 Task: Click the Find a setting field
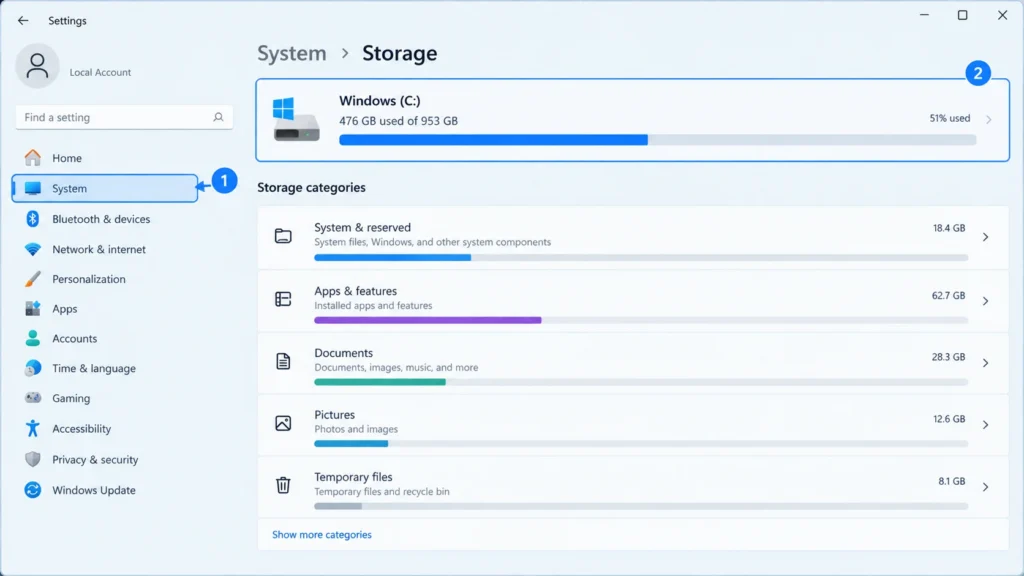click(124, 117)
